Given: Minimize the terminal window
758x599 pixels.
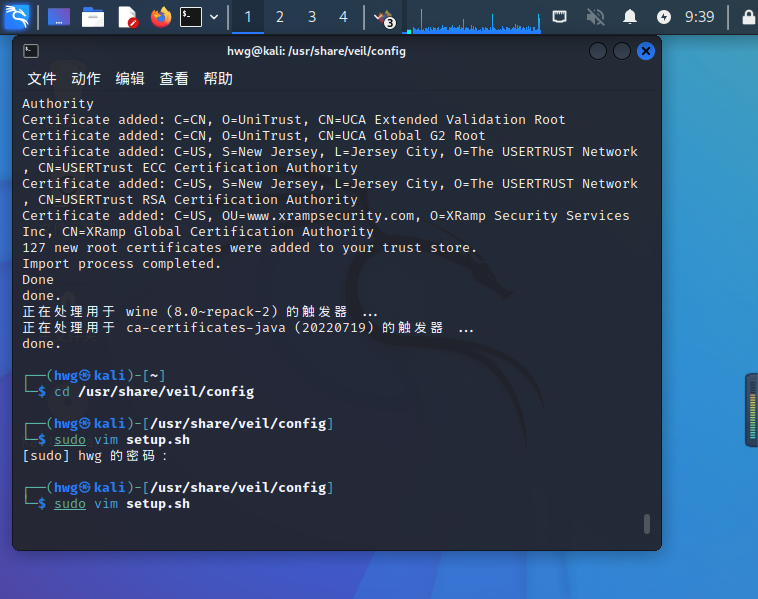Looking at the screenshot, I should [x=598, y=51].
